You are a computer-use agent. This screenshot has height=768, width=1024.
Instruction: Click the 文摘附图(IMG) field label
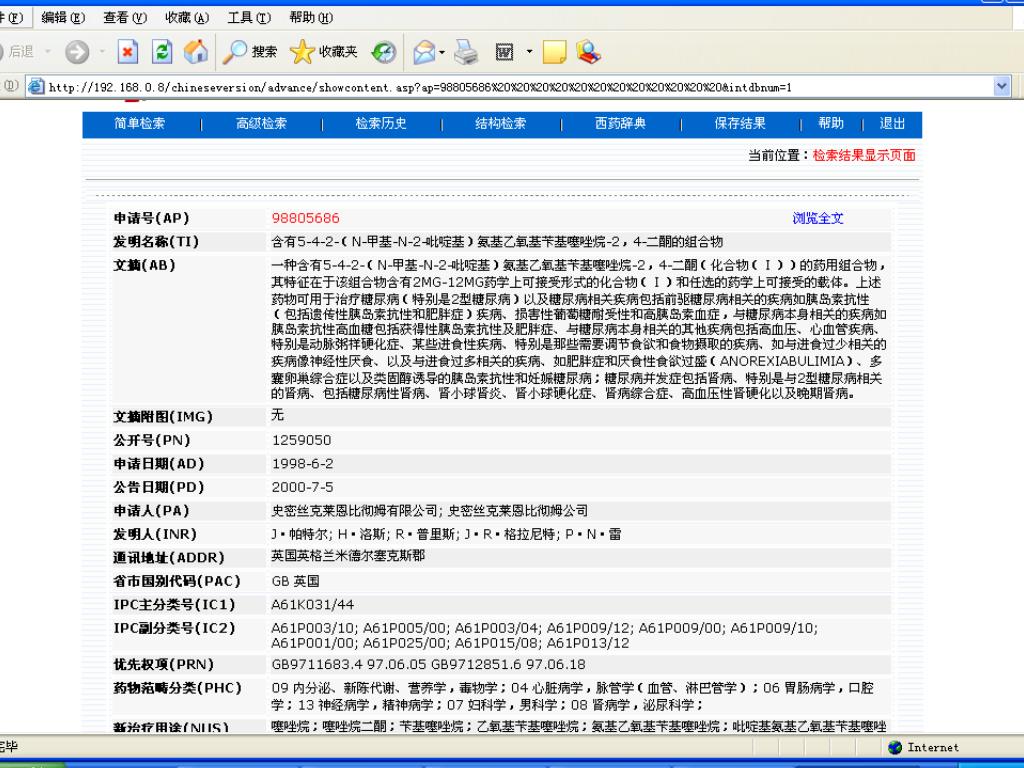tap(163, 417)
